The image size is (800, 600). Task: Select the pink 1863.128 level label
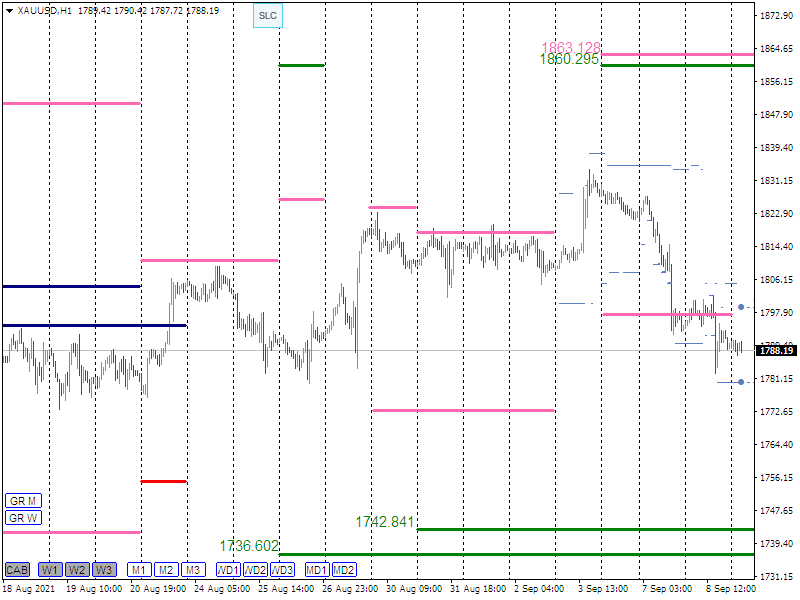click(570, 47)
